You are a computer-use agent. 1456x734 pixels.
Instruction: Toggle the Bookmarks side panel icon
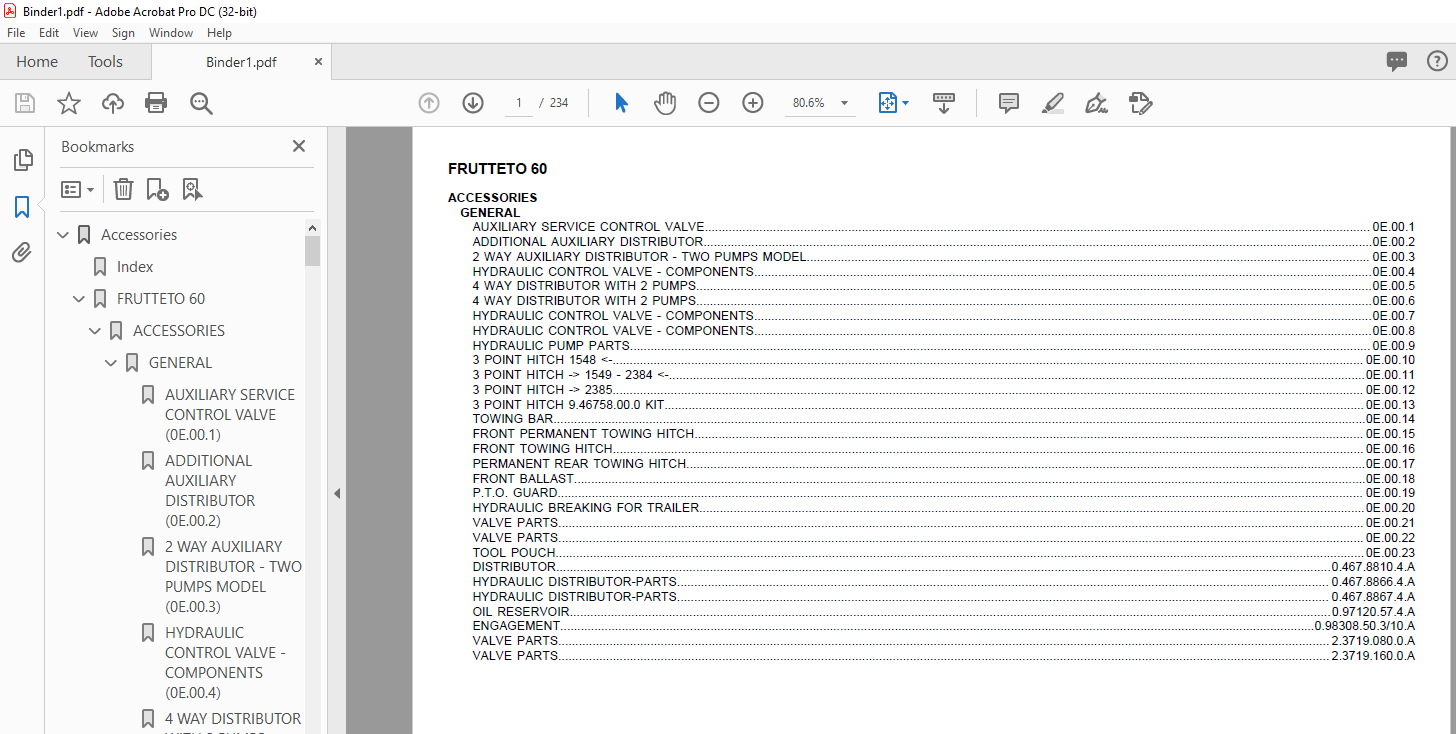point(22,207)
